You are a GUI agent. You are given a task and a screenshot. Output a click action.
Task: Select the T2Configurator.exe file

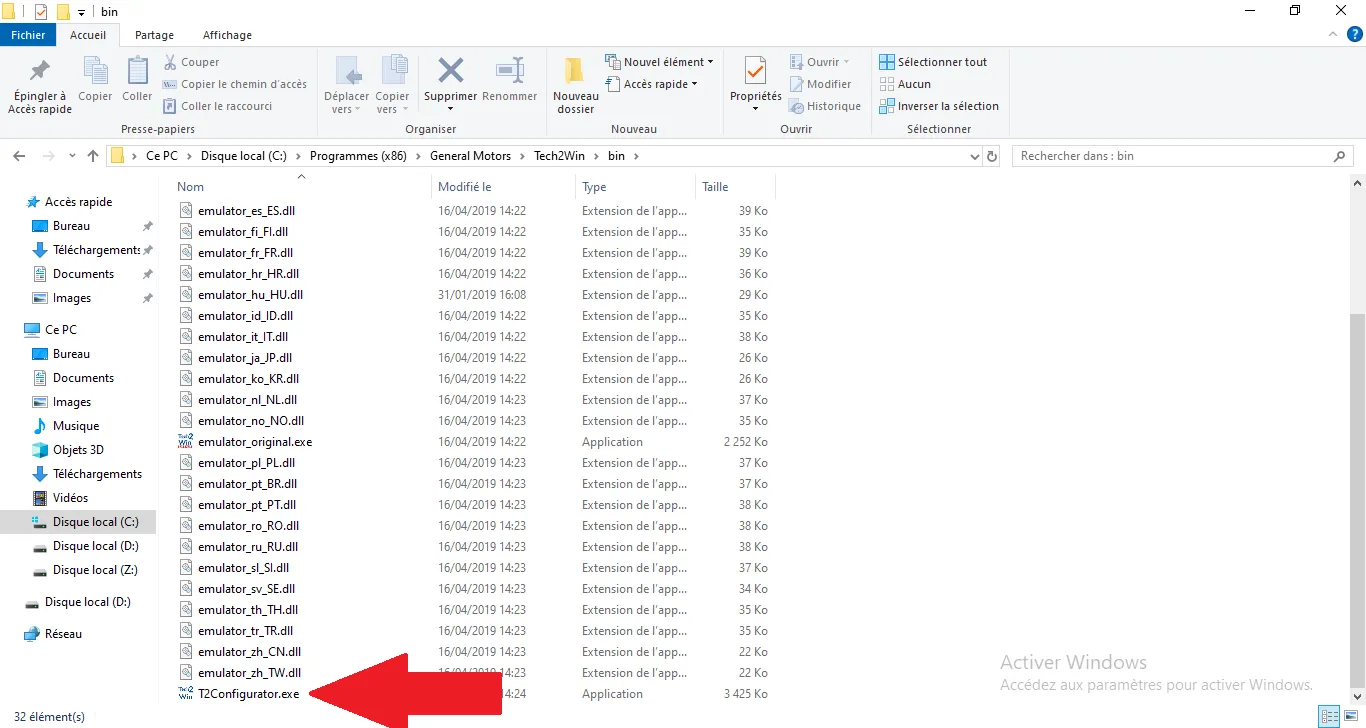(x=248, y=694)
